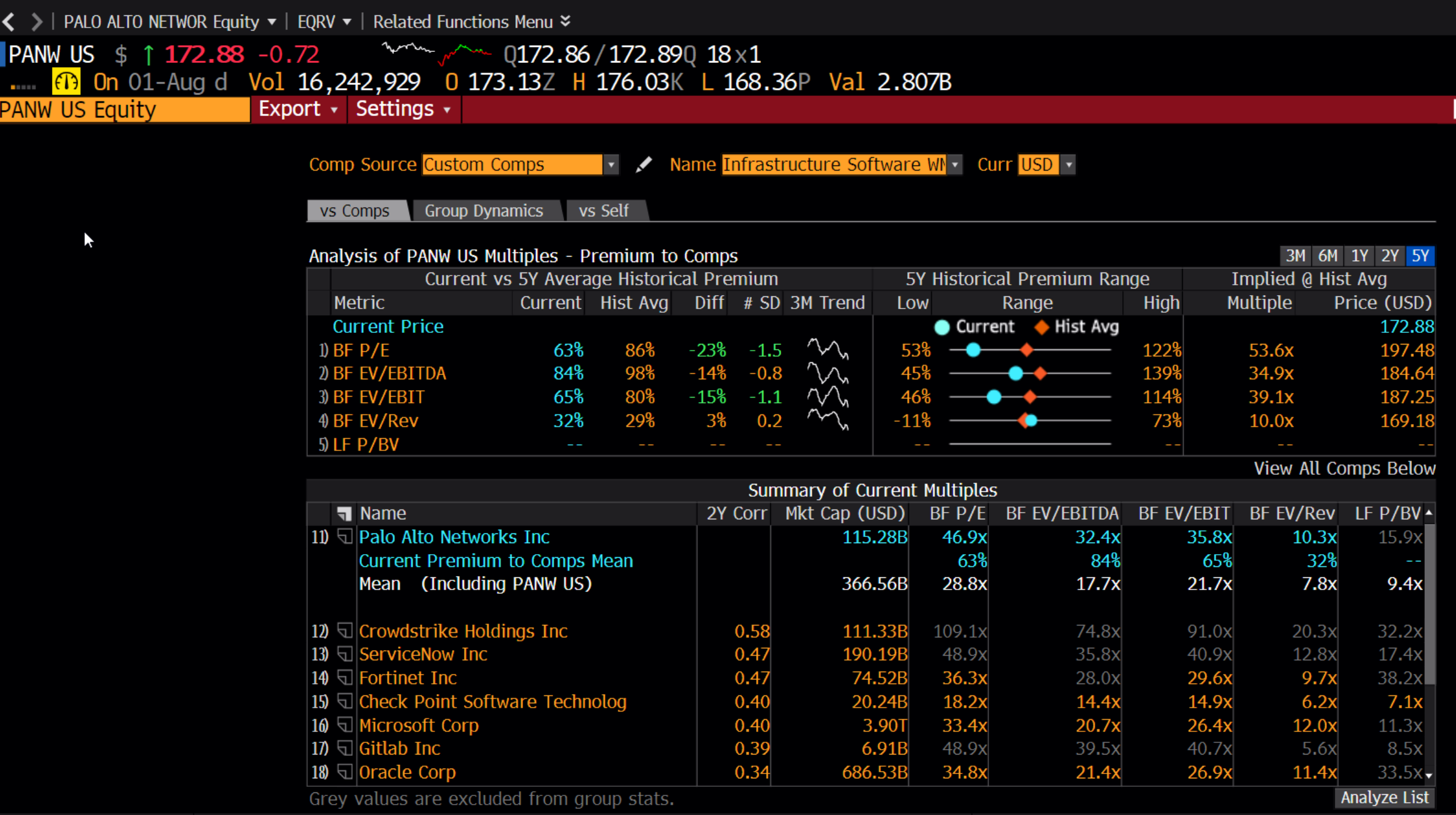The width and height of the screenshot is (1456, 815).
Task: Open the Comp Source dropdown
Action: [611, 164]
